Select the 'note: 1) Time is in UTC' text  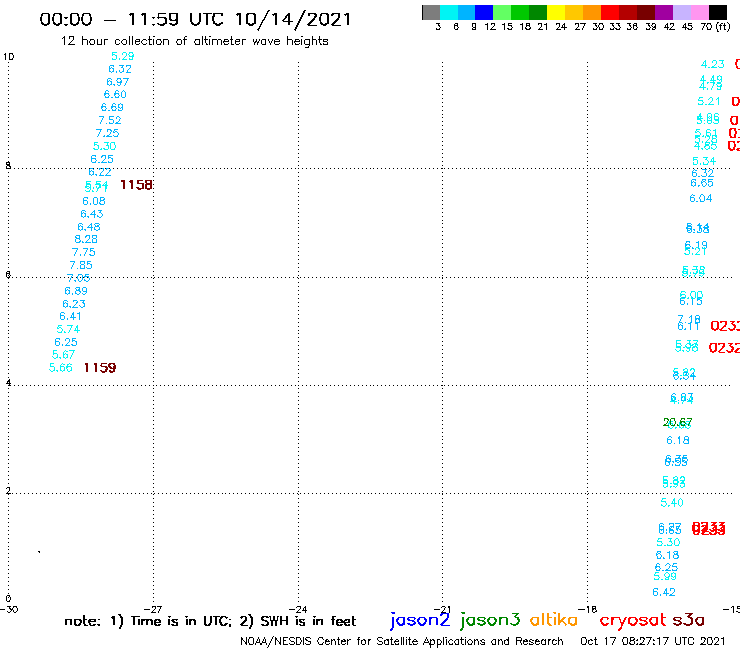click(x=148, y=621)
